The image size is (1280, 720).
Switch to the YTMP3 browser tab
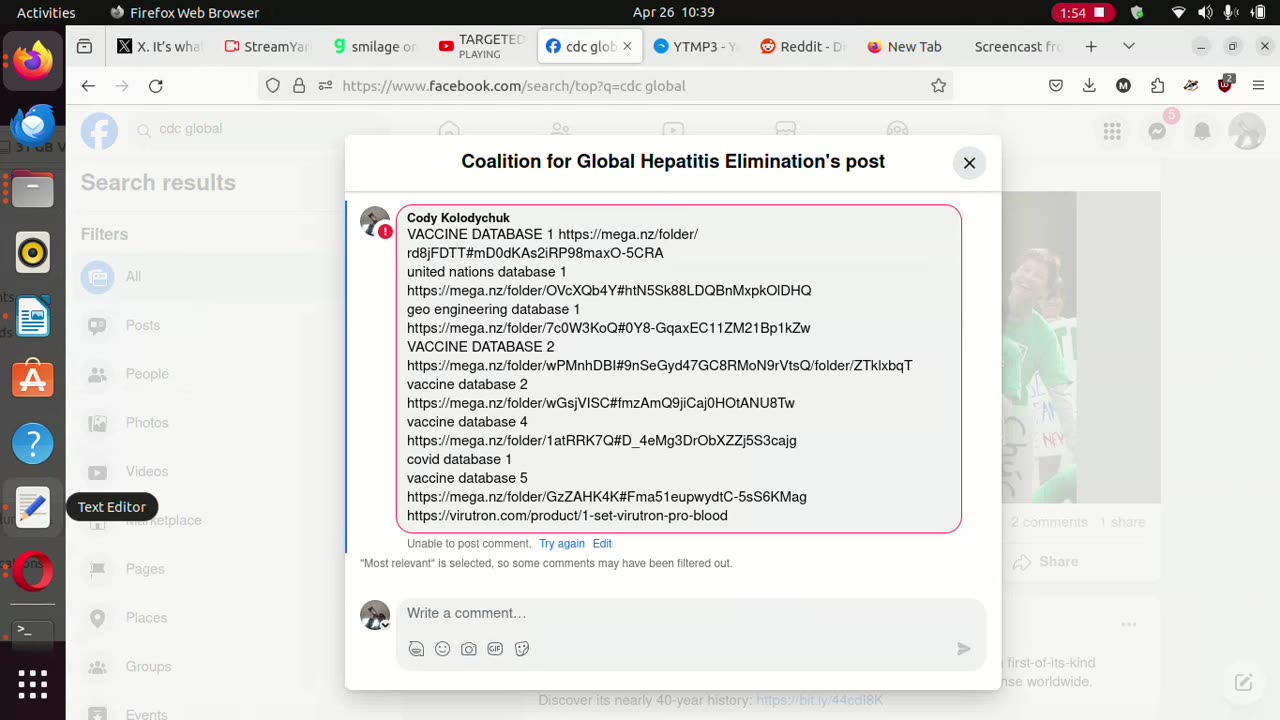click(697, 46)
